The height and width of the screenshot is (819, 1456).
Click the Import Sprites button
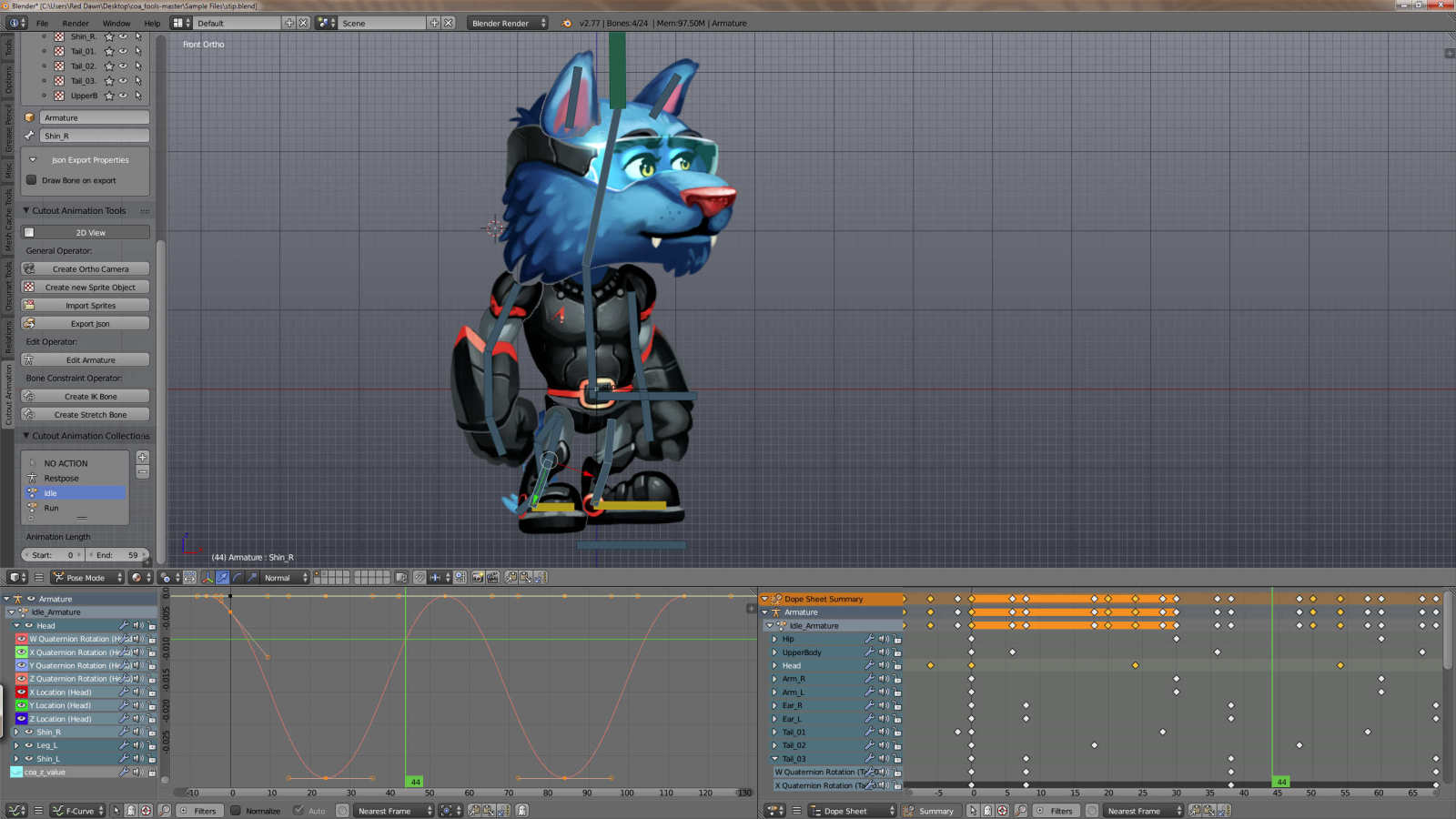tap(86, 305)
